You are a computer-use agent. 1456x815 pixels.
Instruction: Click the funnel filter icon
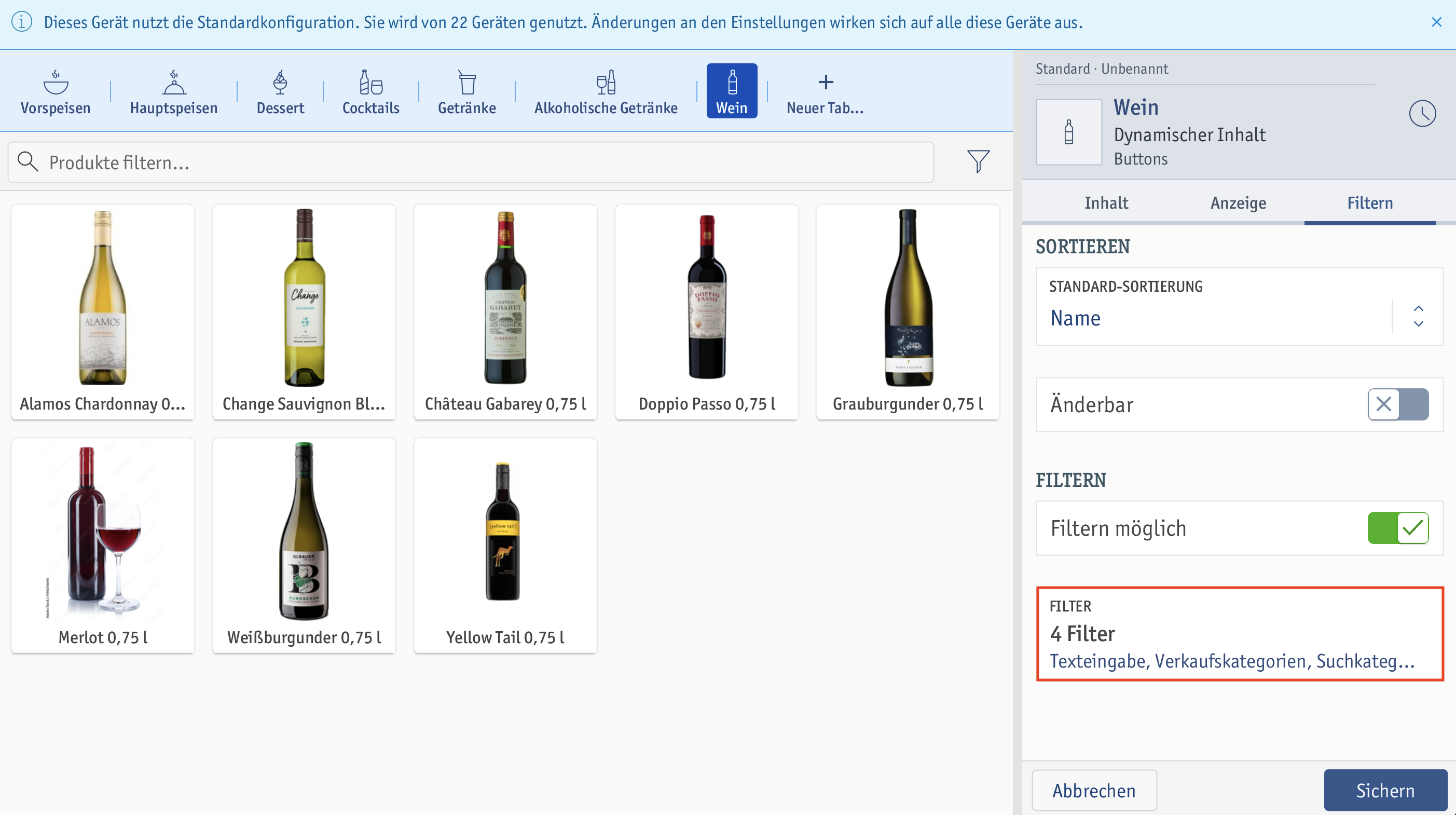(x=978, y=162)
